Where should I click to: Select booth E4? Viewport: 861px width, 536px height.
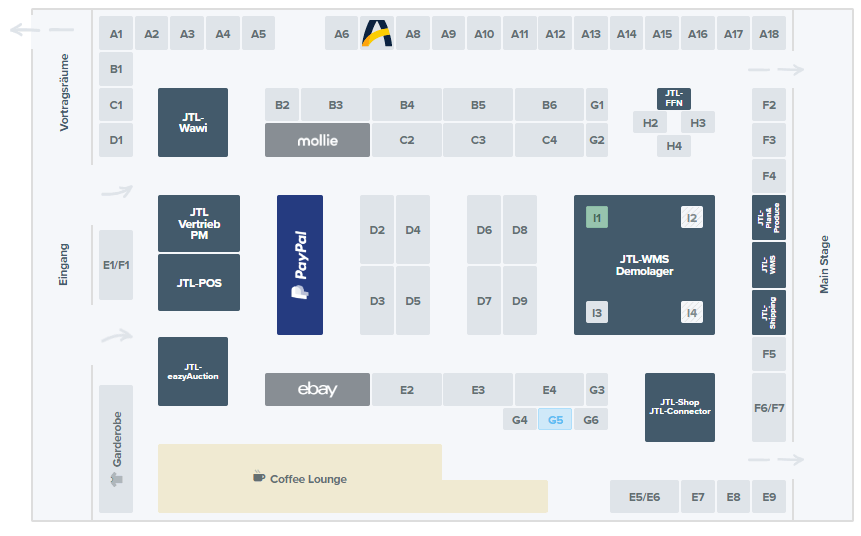(x=549, y=389)
